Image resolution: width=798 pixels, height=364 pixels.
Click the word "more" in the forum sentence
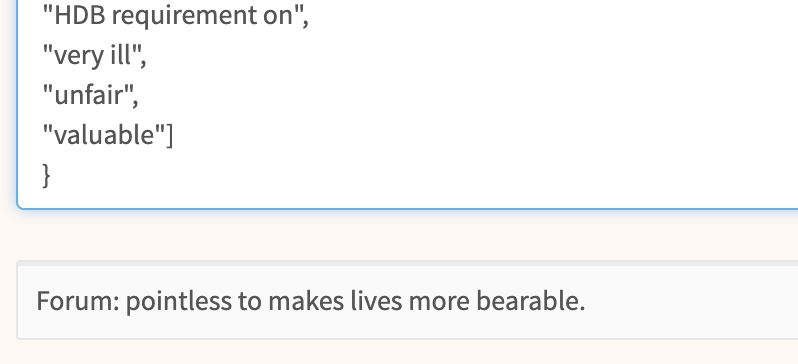pyautogui.click(x=439, y=301)
